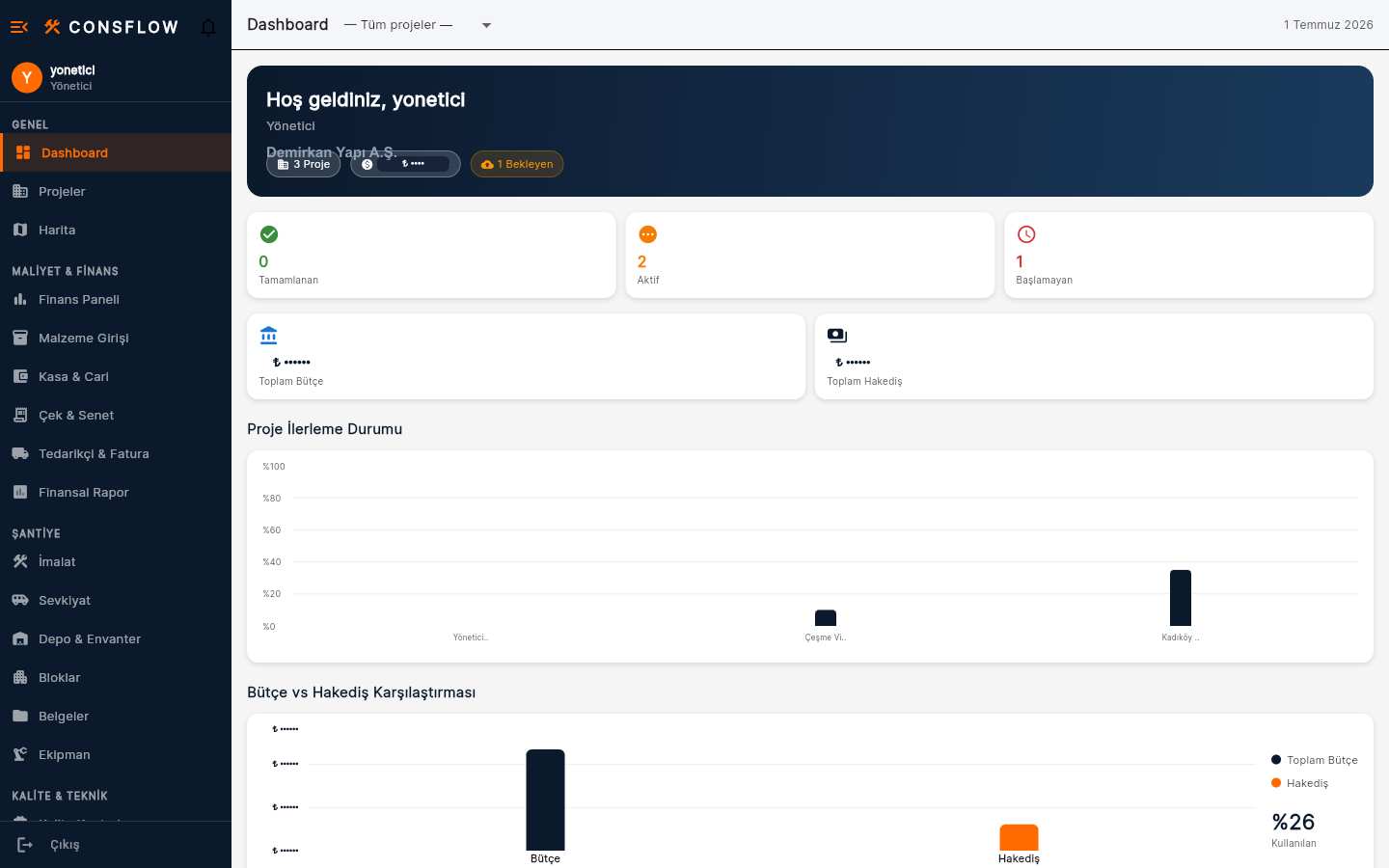
Task: Click the Toplam Bütçe bank icon
Action: point(269,336)
